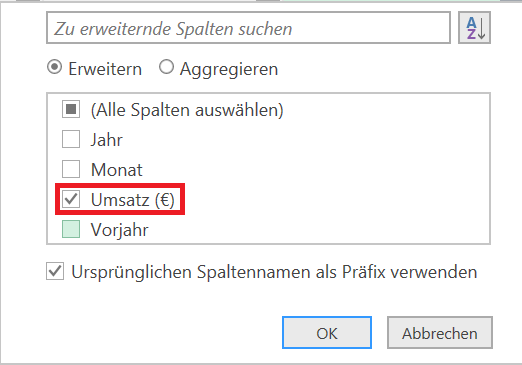Click the '(Alle Spalten auswählen)' label text
This screenshot has width=522, height=365.
(187, 110)
